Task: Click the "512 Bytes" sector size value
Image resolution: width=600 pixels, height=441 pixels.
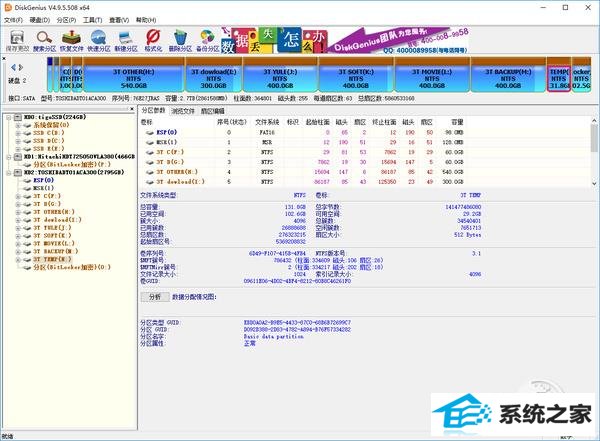Action: tap(467, 235)
